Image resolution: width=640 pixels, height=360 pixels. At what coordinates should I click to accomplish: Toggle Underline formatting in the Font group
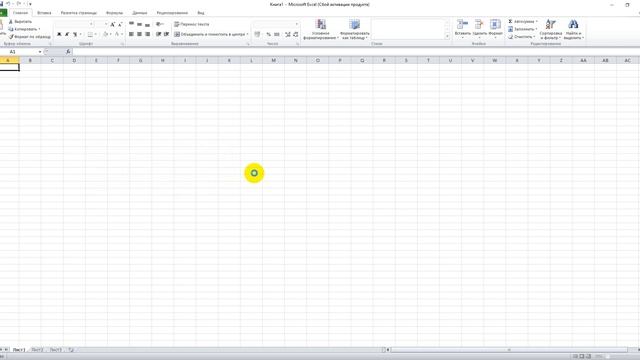75,34
